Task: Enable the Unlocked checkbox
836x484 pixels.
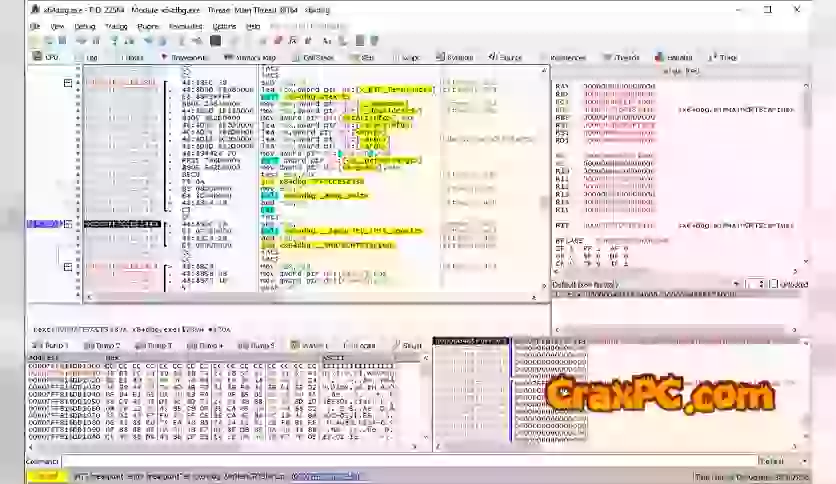Action: point(773,284)
